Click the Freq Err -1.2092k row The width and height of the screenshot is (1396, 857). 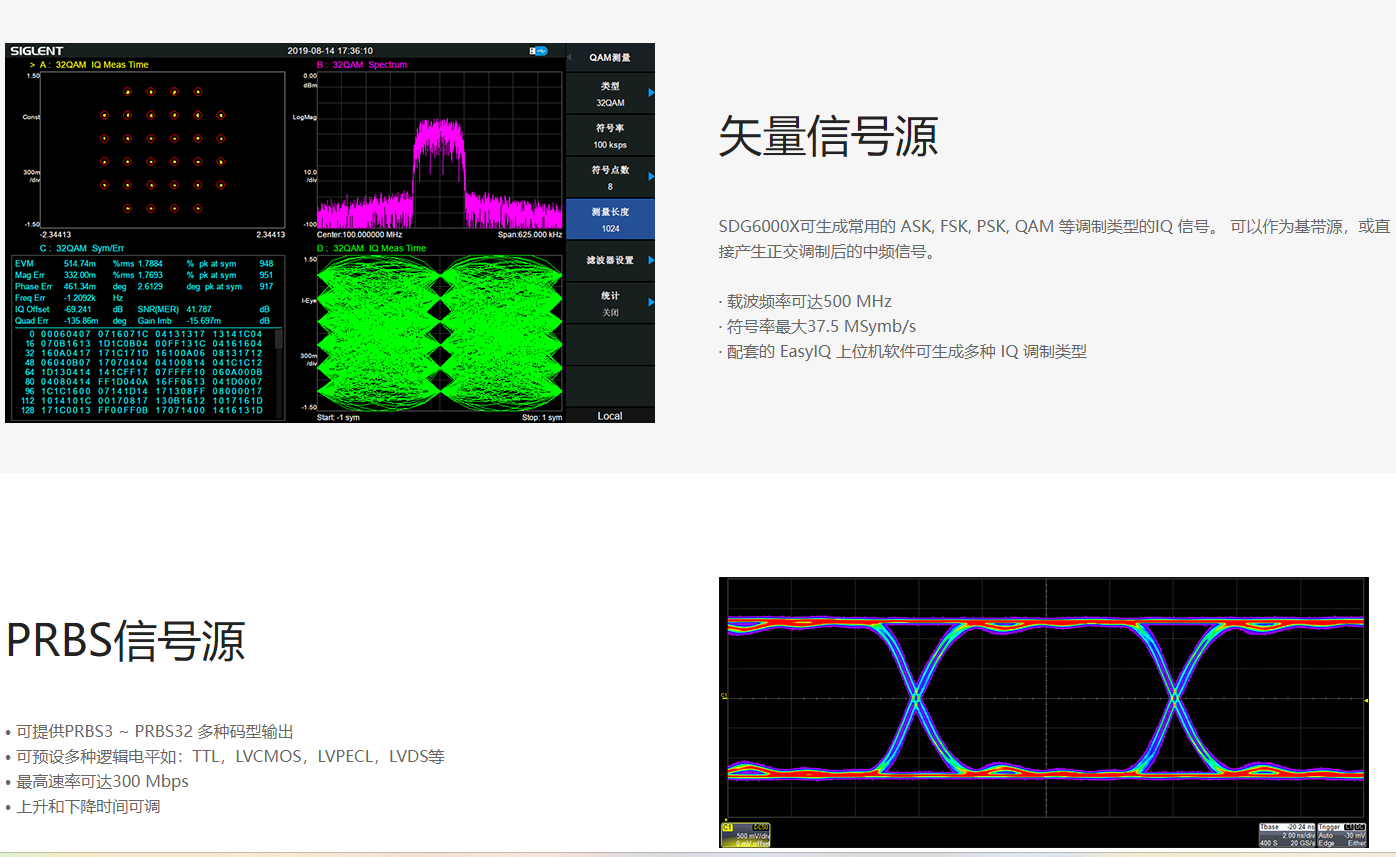pyautogui.click(x=70, y=298)
